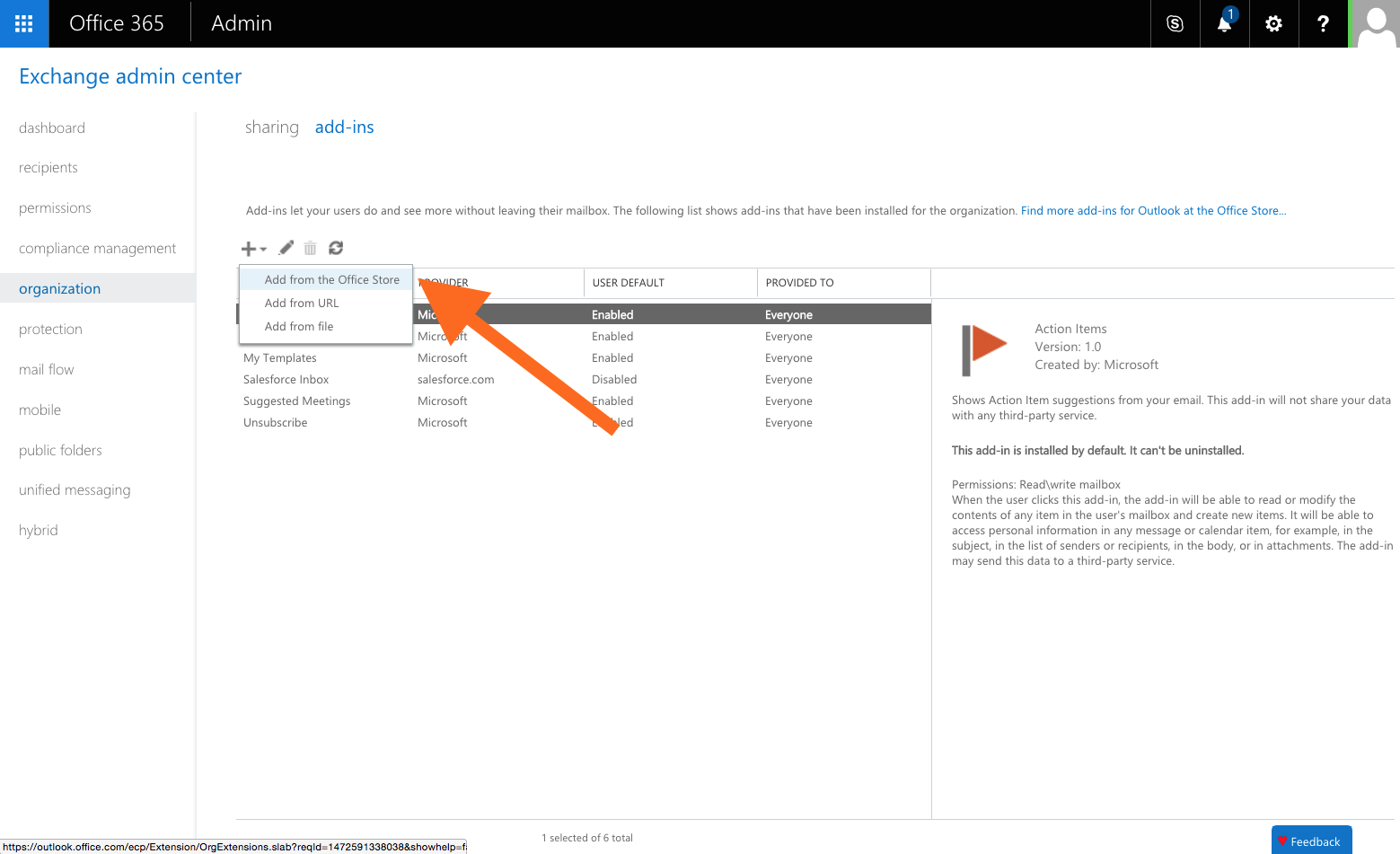Click the Action Items flag icon
Image resolution: width=1400 pixels, height=854 pixels.
coord(984,348)
